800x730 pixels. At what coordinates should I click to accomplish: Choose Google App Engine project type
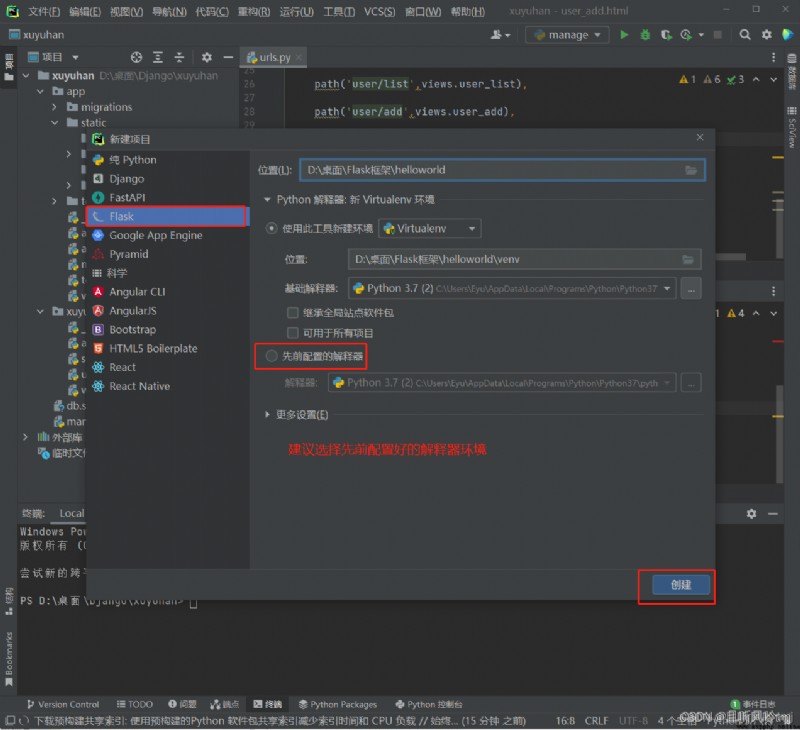click(x=167, y=235)
